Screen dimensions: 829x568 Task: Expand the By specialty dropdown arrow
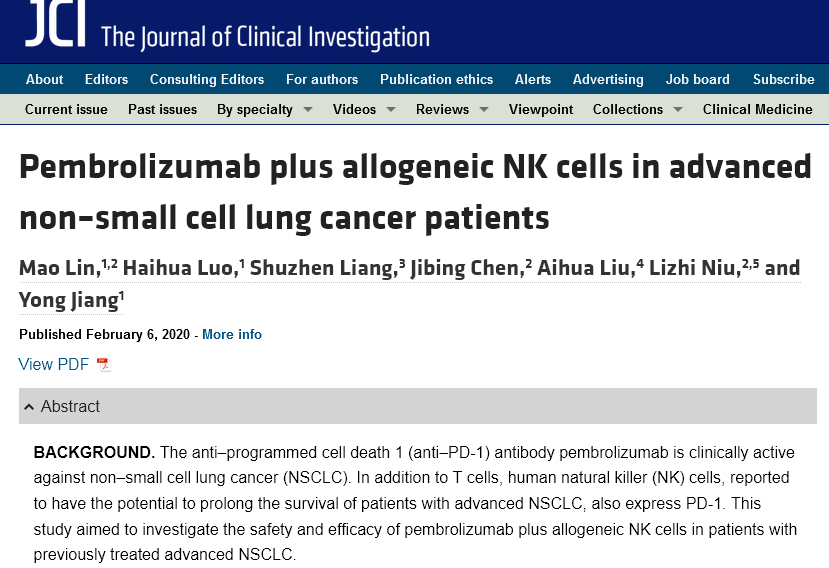point(308,109)
